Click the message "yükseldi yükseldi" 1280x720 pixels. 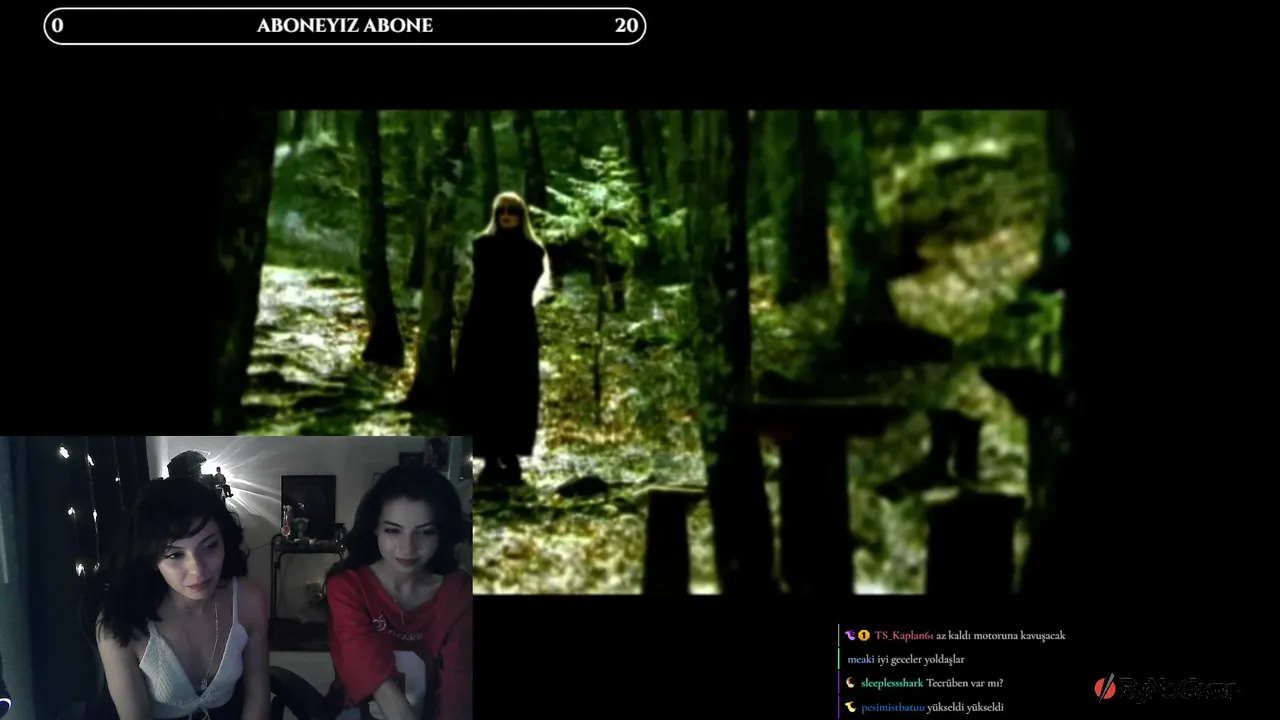tap(965, 707)
